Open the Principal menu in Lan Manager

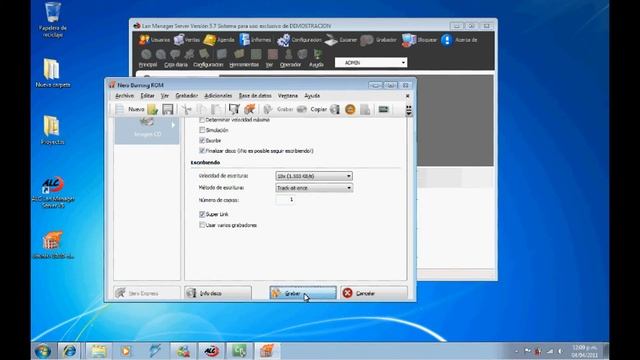(x=148, y=64)
